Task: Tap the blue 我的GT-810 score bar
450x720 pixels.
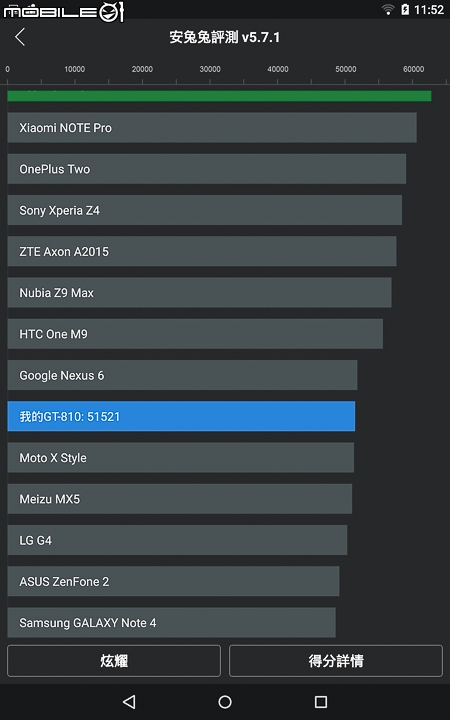Action: coord(181,416)
